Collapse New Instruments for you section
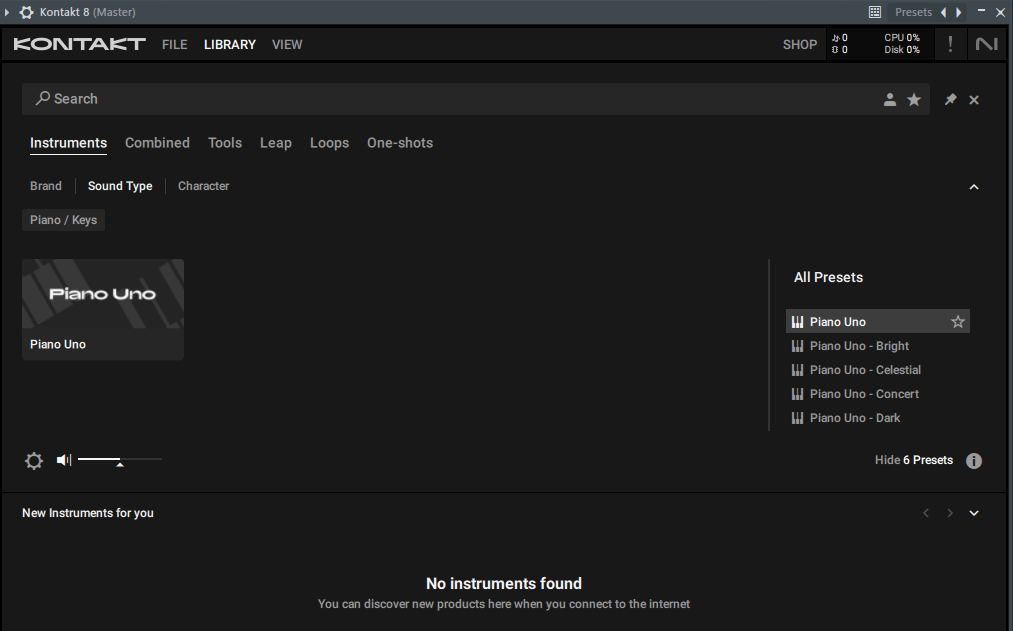The height and width of the screenshot is (631, 1013). click(x=974, y=513)
